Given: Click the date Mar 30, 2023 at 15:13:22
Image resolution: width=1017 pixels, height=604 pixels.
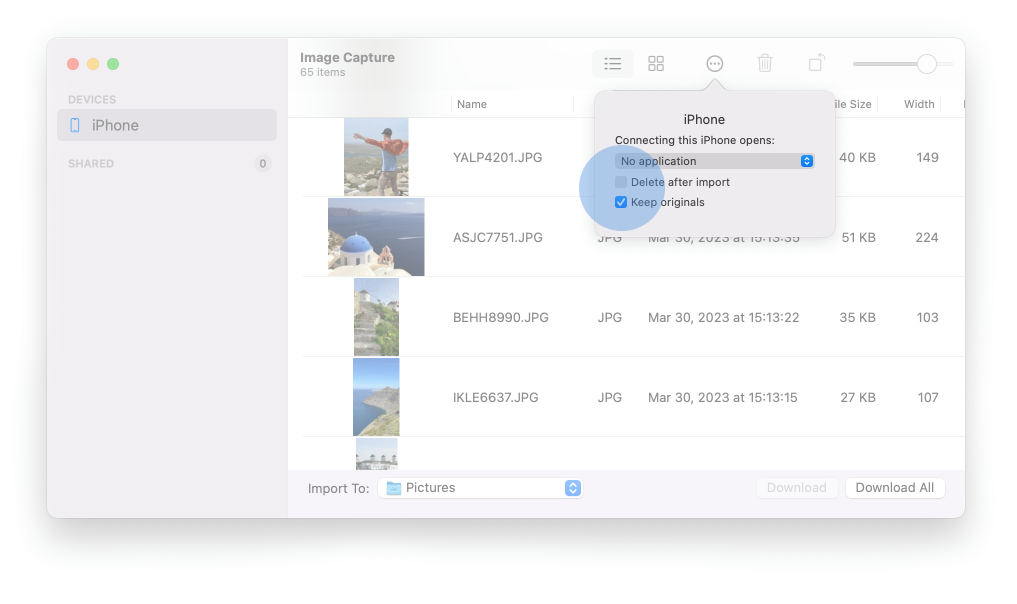Looking at the screenshot, I should (x=723, y=317).
